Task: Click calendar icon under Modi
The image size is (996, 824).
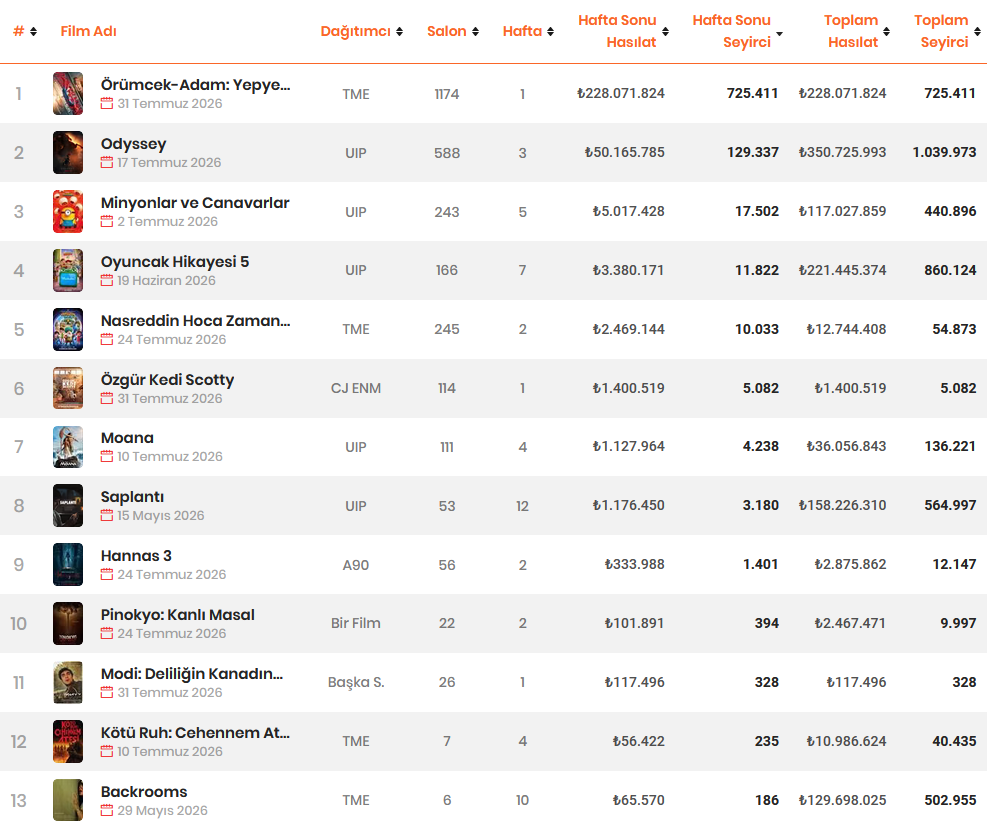Action: click(x=107, y=692)
